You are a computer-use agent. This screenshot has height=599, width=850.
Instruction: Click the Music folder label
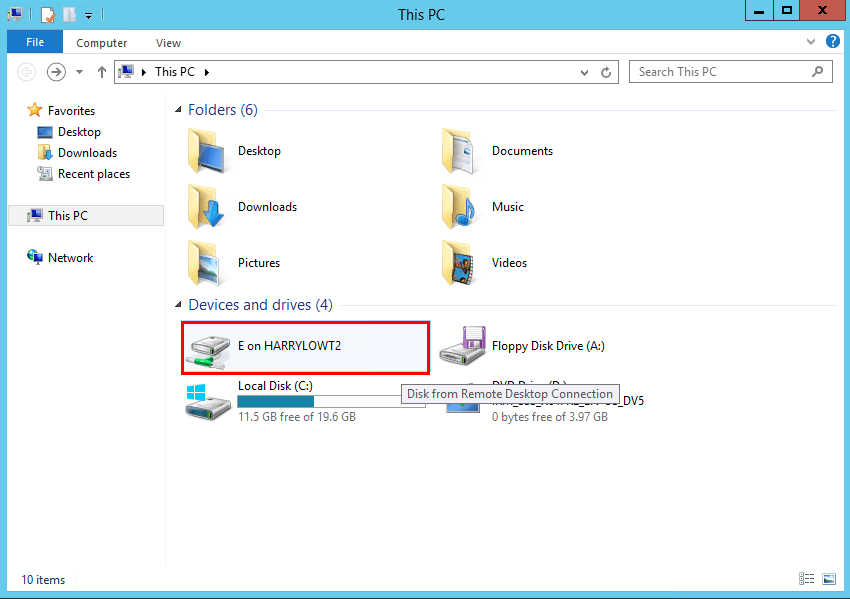click(x=507, y=207)
